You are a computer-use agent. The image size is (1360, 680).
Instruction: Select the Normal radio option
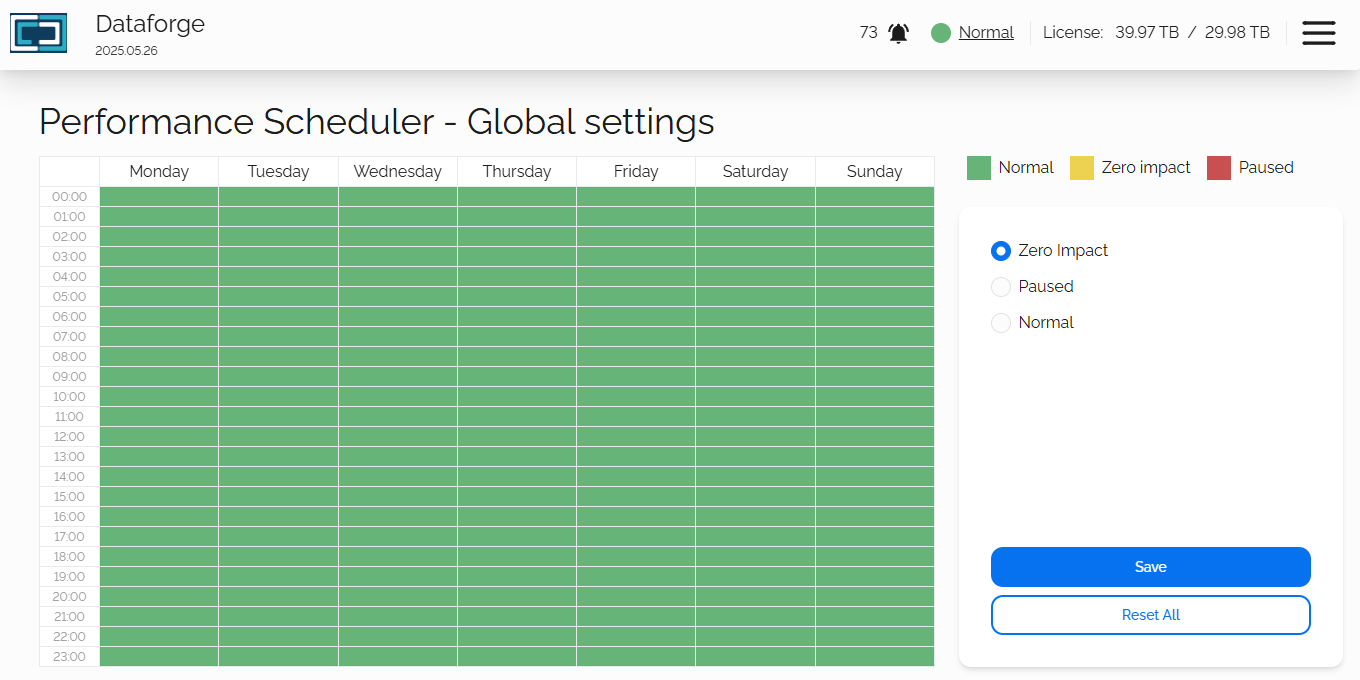[1001, 323]
